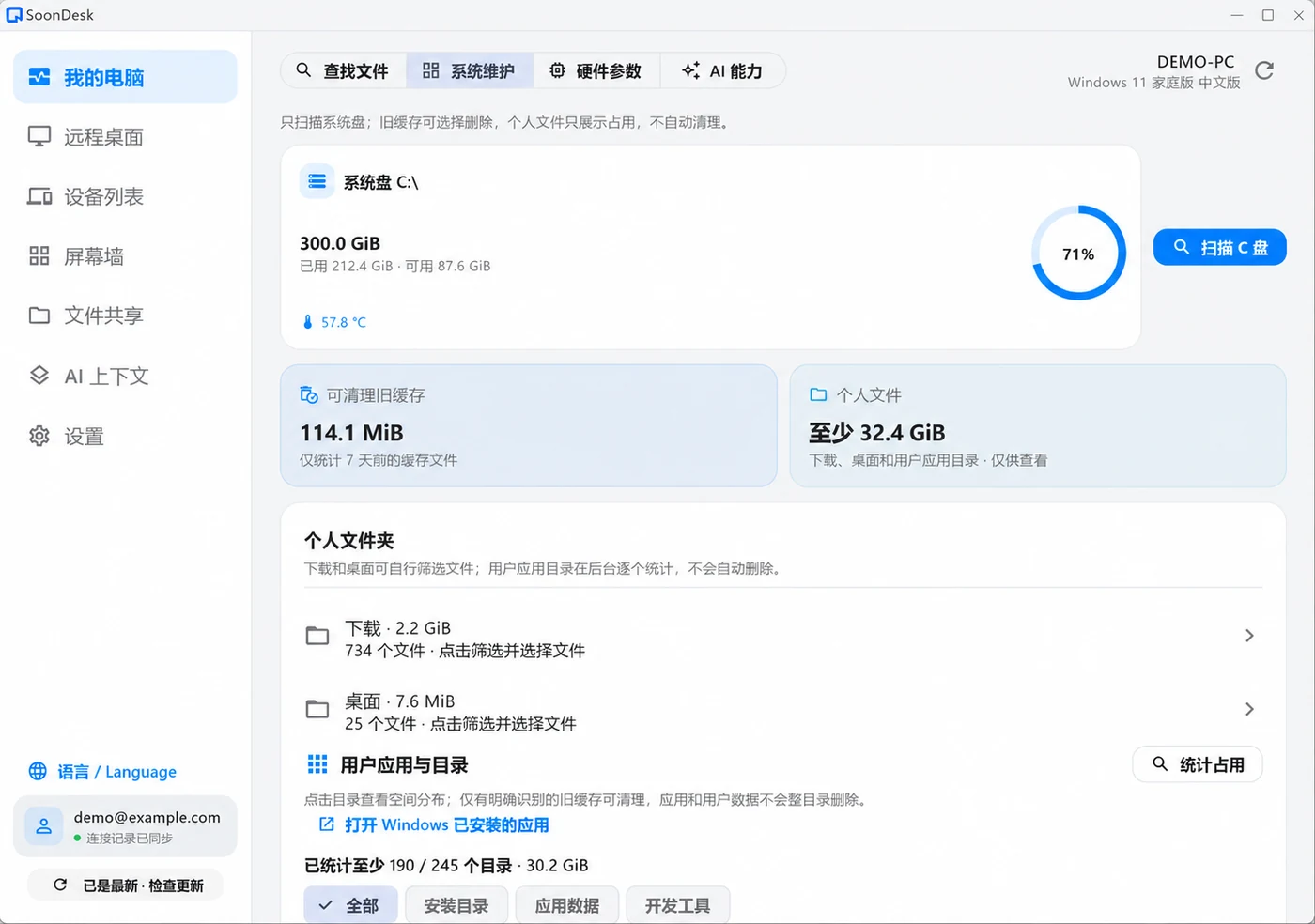Image resolution: width=1315 pixels, height=924 pixels.
Task: Open the 可清理旧缓存 card
Action: [x=529, y=425]
